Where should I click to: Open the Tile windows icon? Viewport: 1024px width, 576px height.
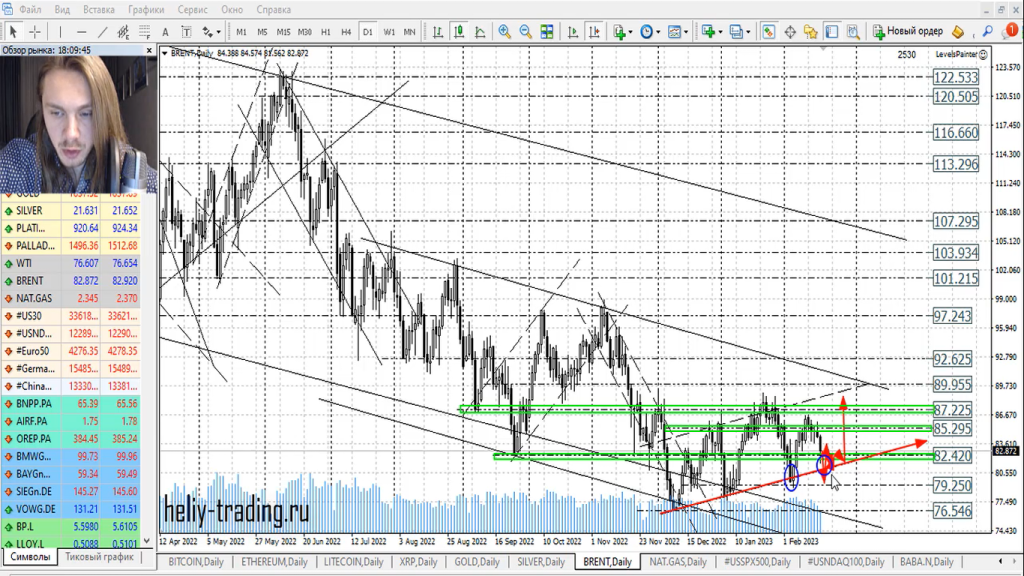548,31
